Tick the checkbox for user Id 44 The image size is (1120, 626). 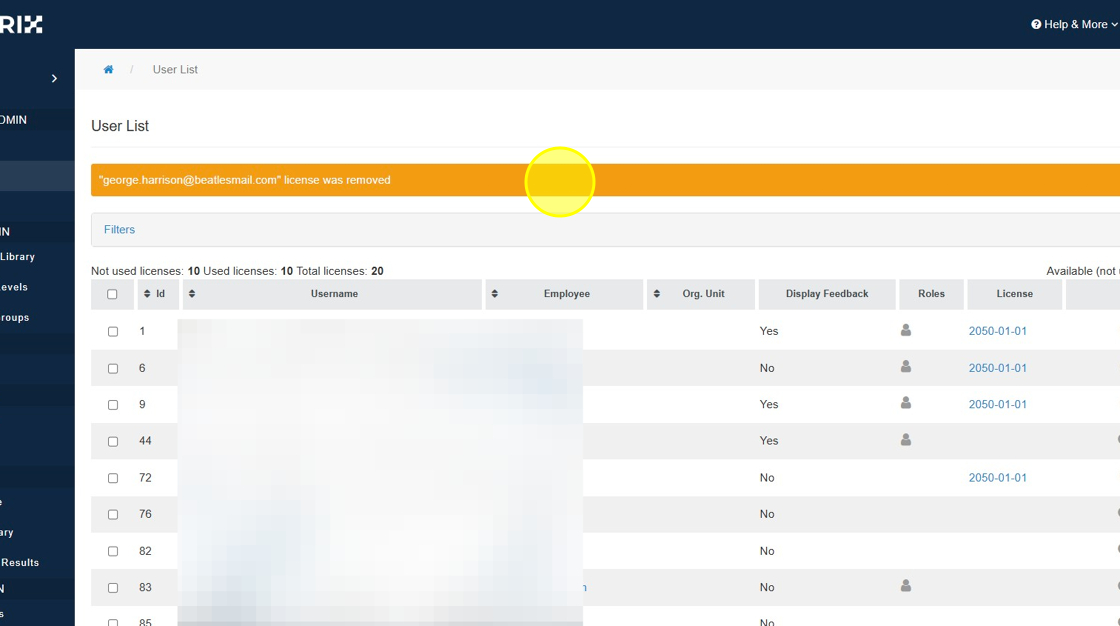tap(113, 441)
